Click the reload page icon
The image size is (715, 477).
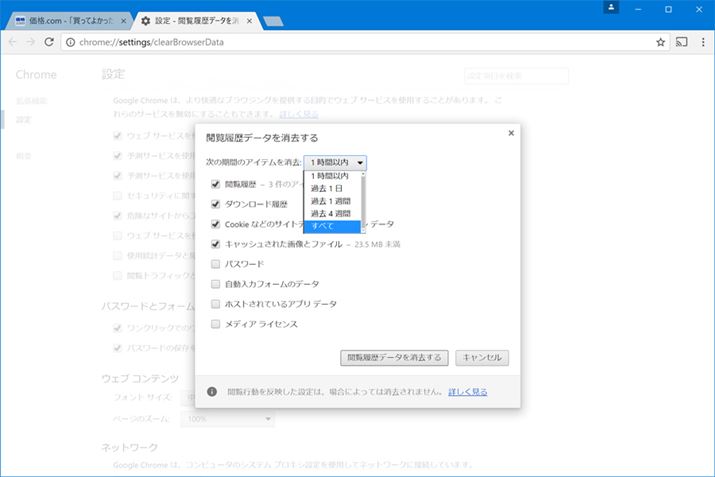tap(49, 42)
